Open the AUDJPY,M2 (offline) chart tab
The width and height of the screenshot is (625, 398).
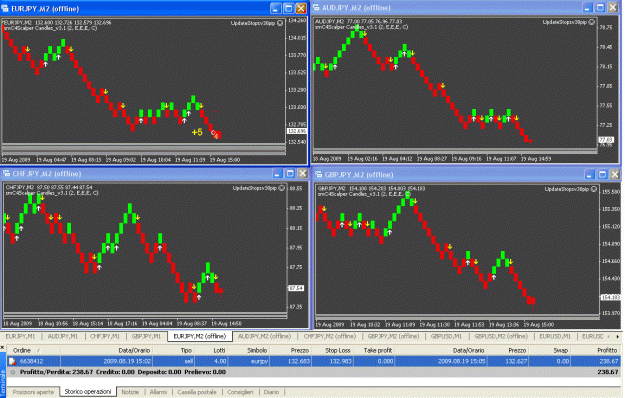[x=265, y=336]
